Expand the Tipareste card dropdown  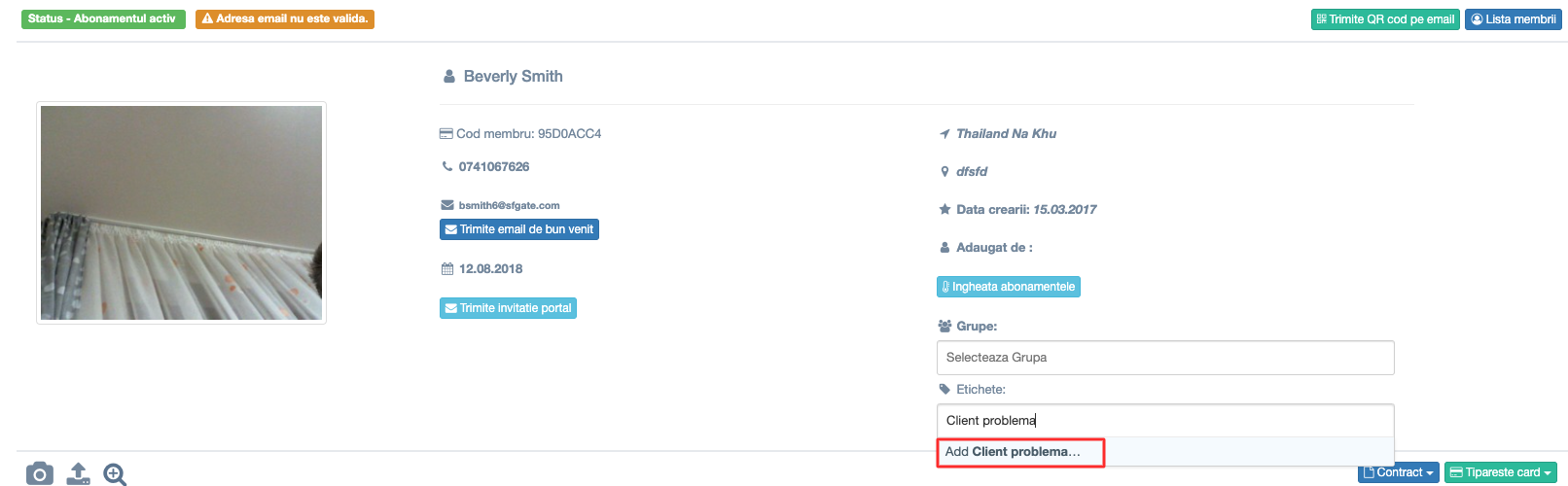pyautogui.click(x=1501, y=472)
